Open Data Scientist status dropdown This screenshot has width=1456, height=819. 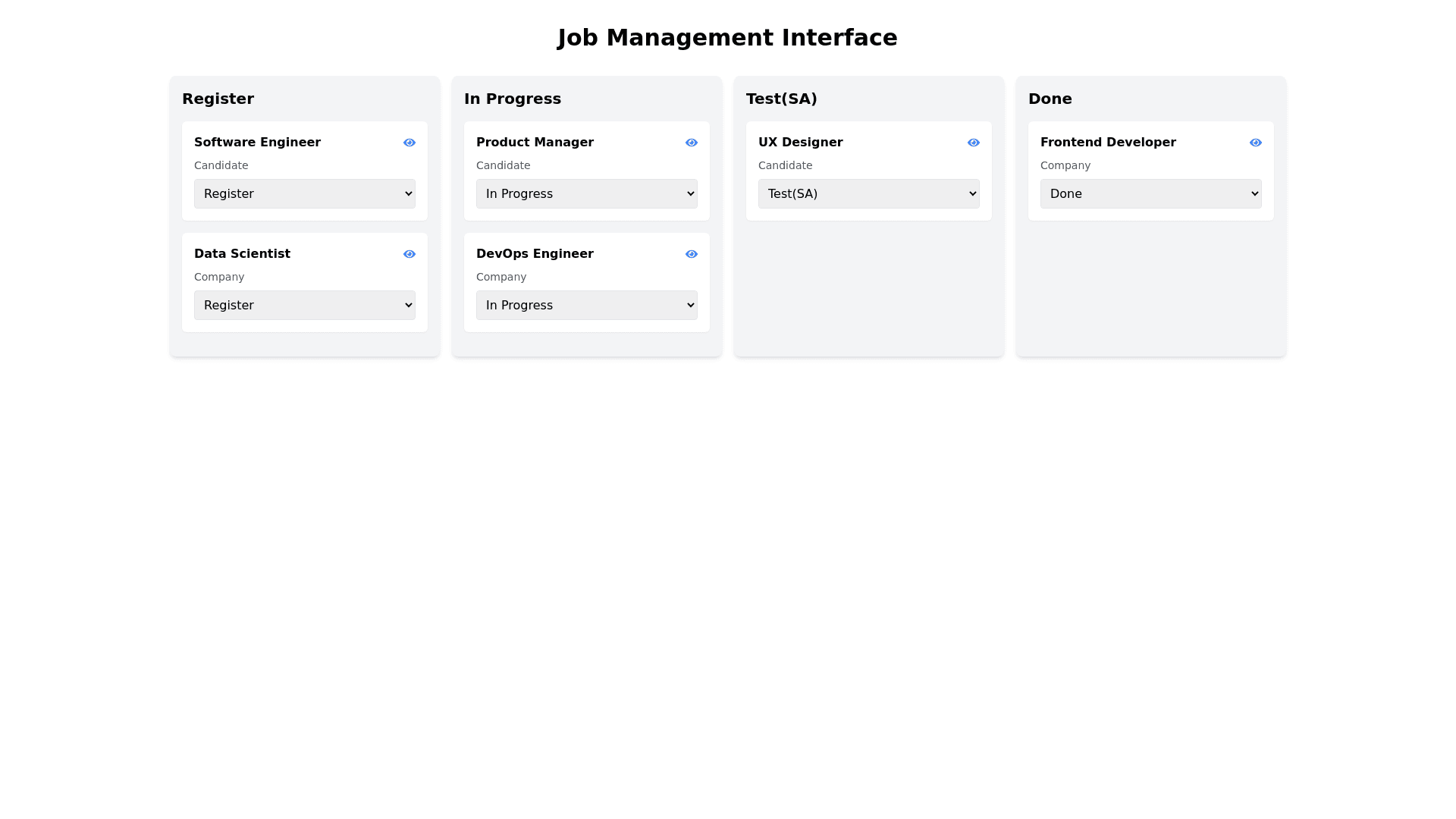coord(304,305)
